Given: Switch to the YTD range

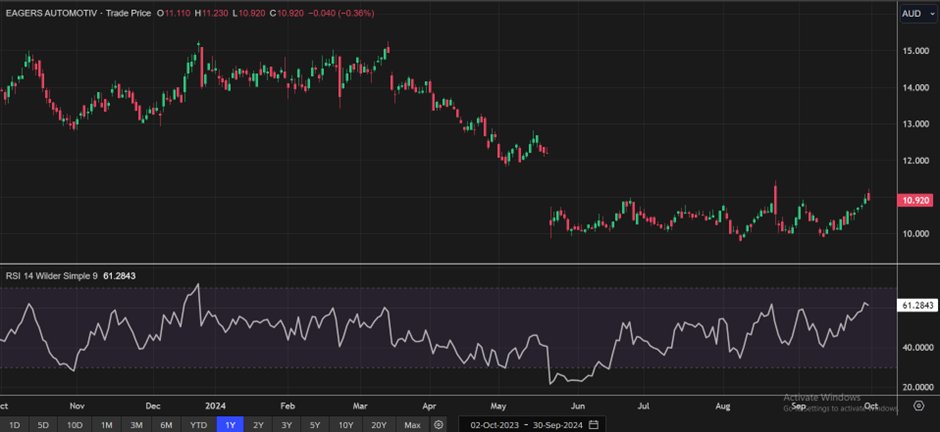Looking at the screenshot, I should [198, 425].
